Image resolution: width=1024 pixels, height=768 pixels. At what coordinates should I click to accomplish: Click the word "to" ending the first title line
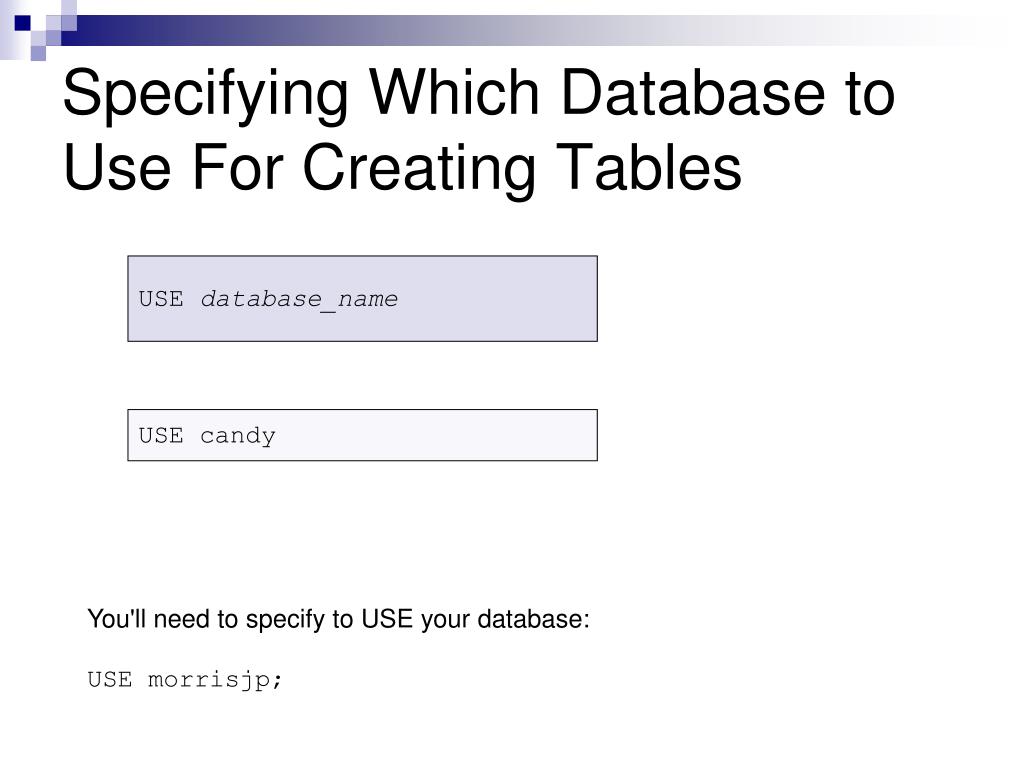871,95
